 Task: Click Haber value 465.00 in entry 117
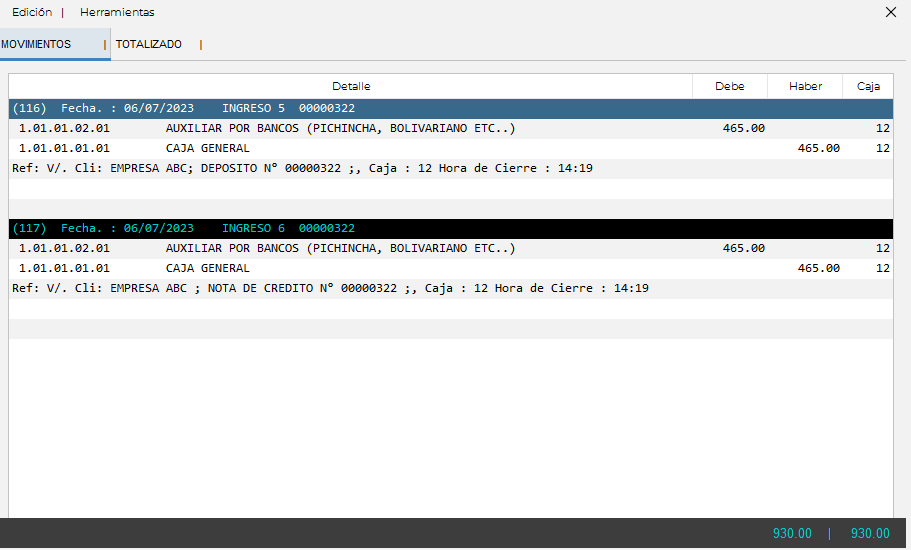(819, 268)
